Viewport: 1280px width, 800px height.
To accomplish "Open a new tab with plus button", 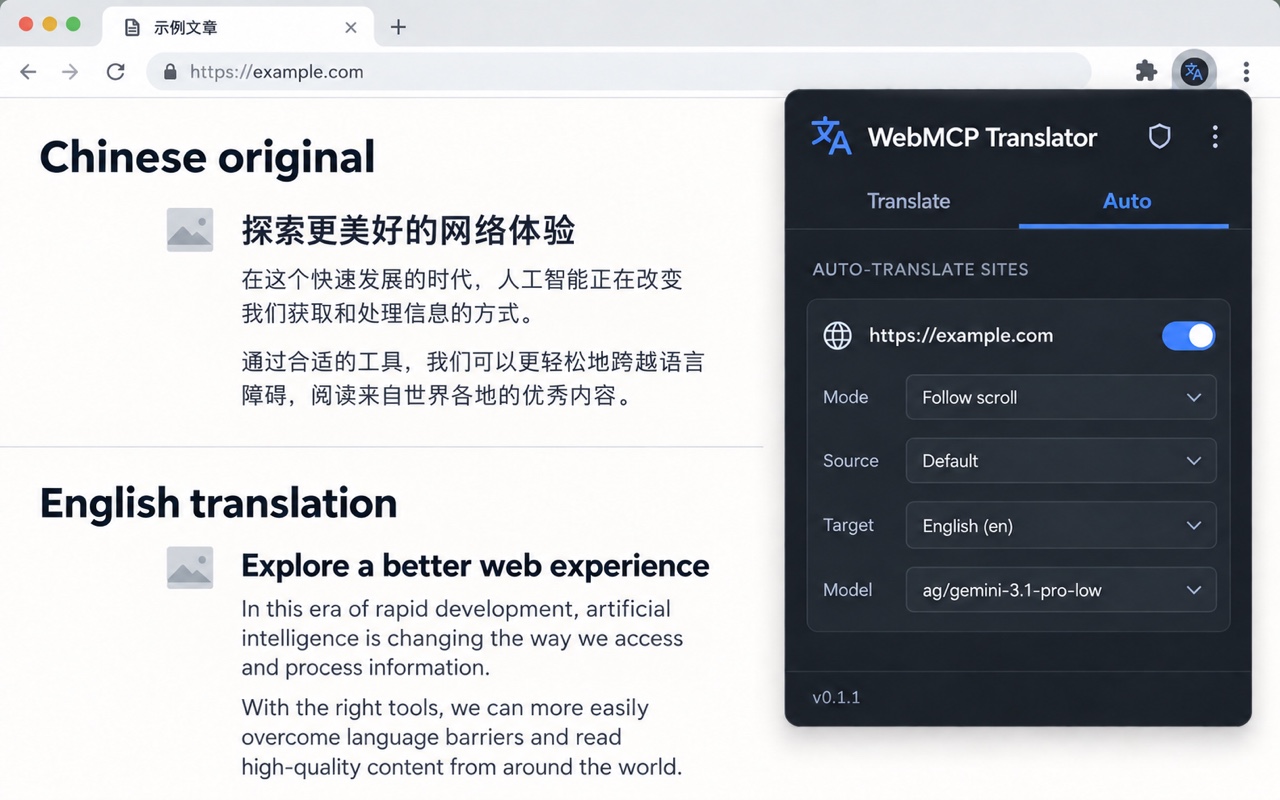I will click(x=398, y=27).
